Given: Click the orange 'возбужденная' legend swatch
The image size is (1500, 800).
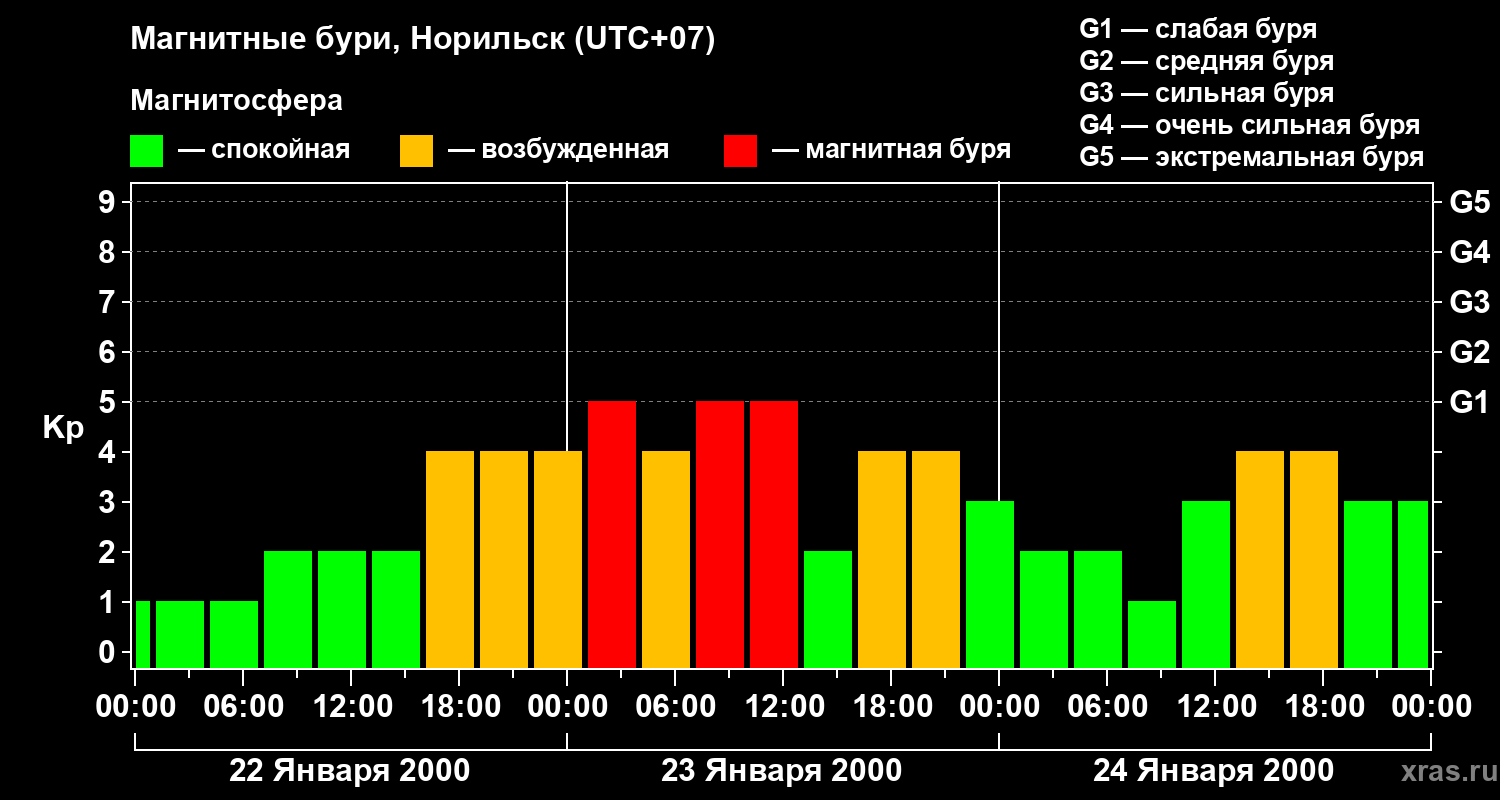Looking at the screenshot, I should point(416,151).
